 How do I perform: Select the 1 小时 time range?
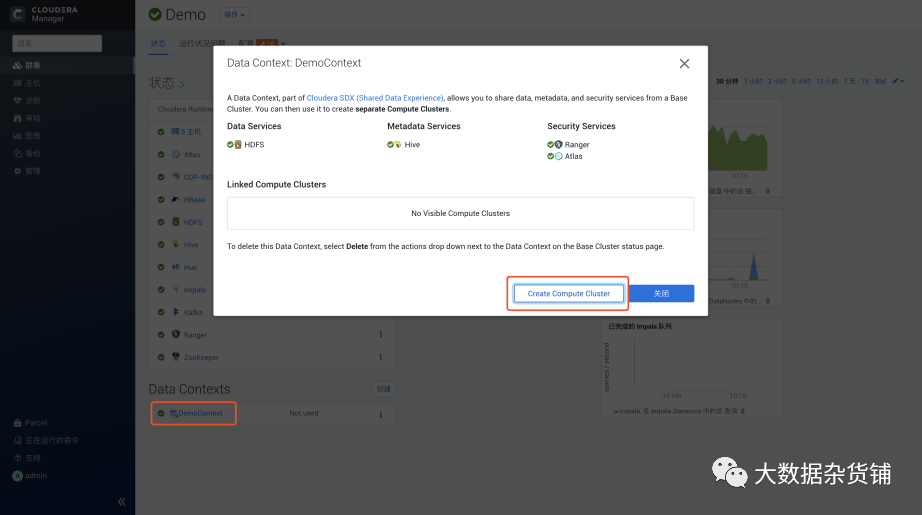pos(753,81)
